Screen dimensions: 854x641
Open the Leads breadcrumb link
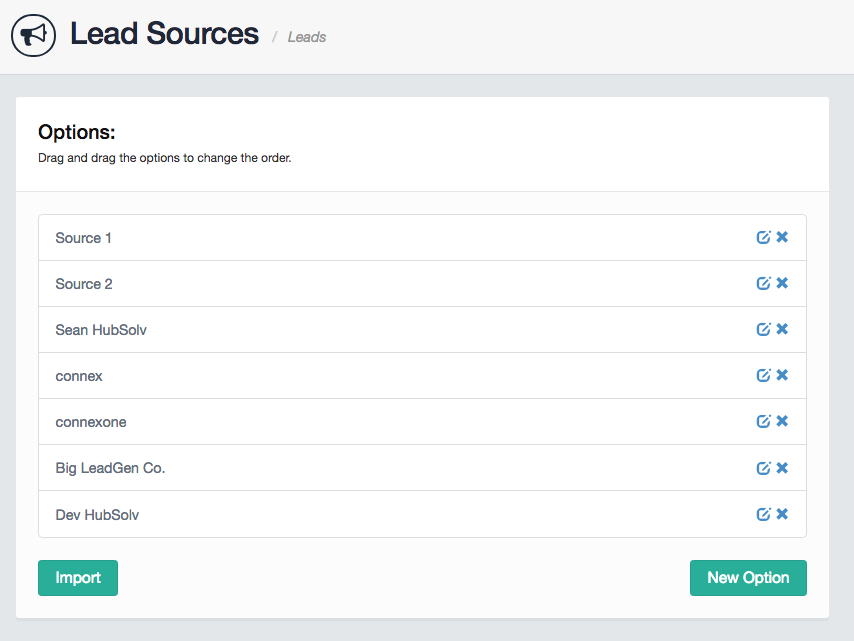coord(307,37)
